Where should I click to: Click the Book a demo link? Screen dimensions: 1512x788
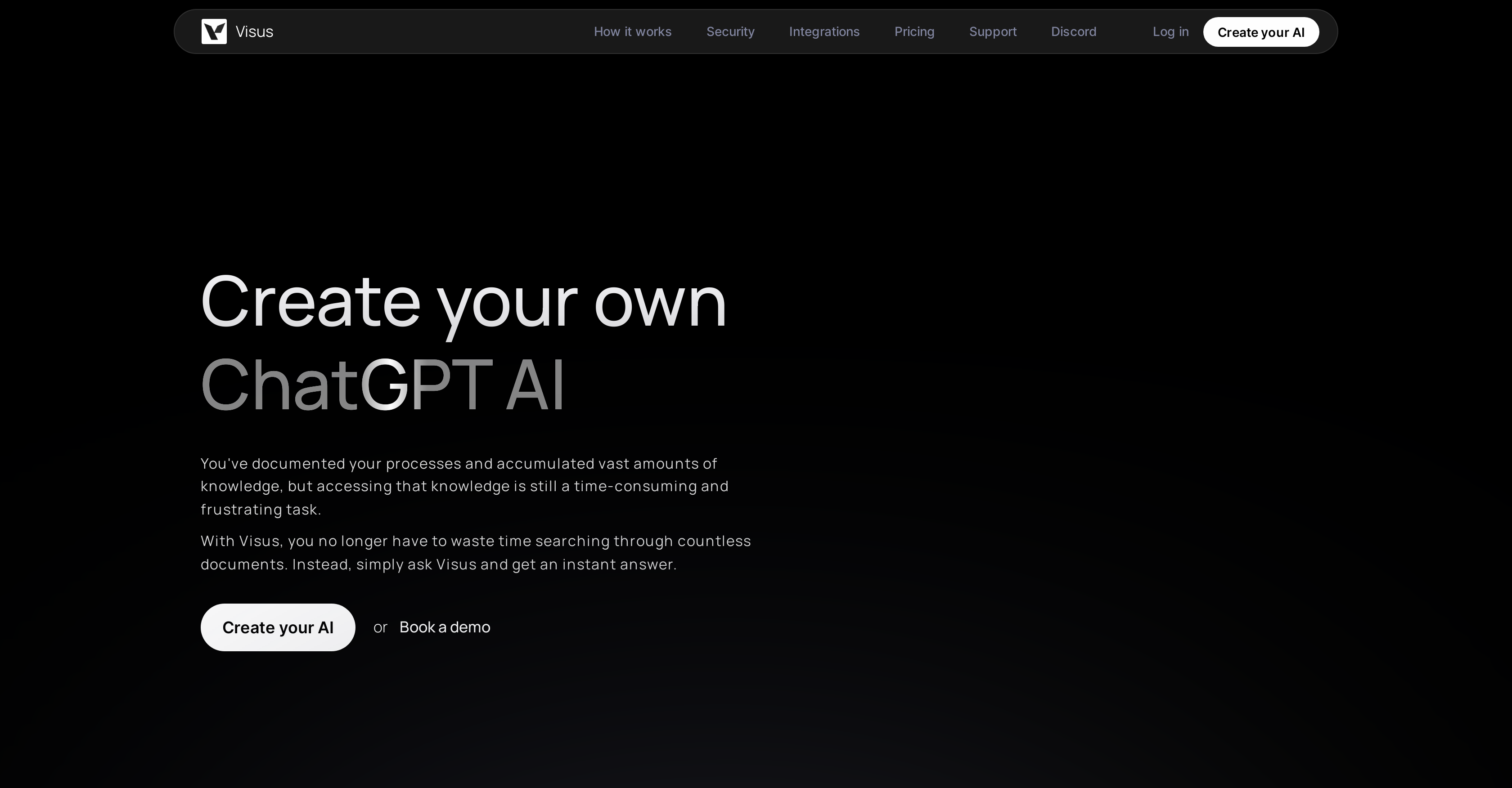pyautogui.click(x=444, y=627)
